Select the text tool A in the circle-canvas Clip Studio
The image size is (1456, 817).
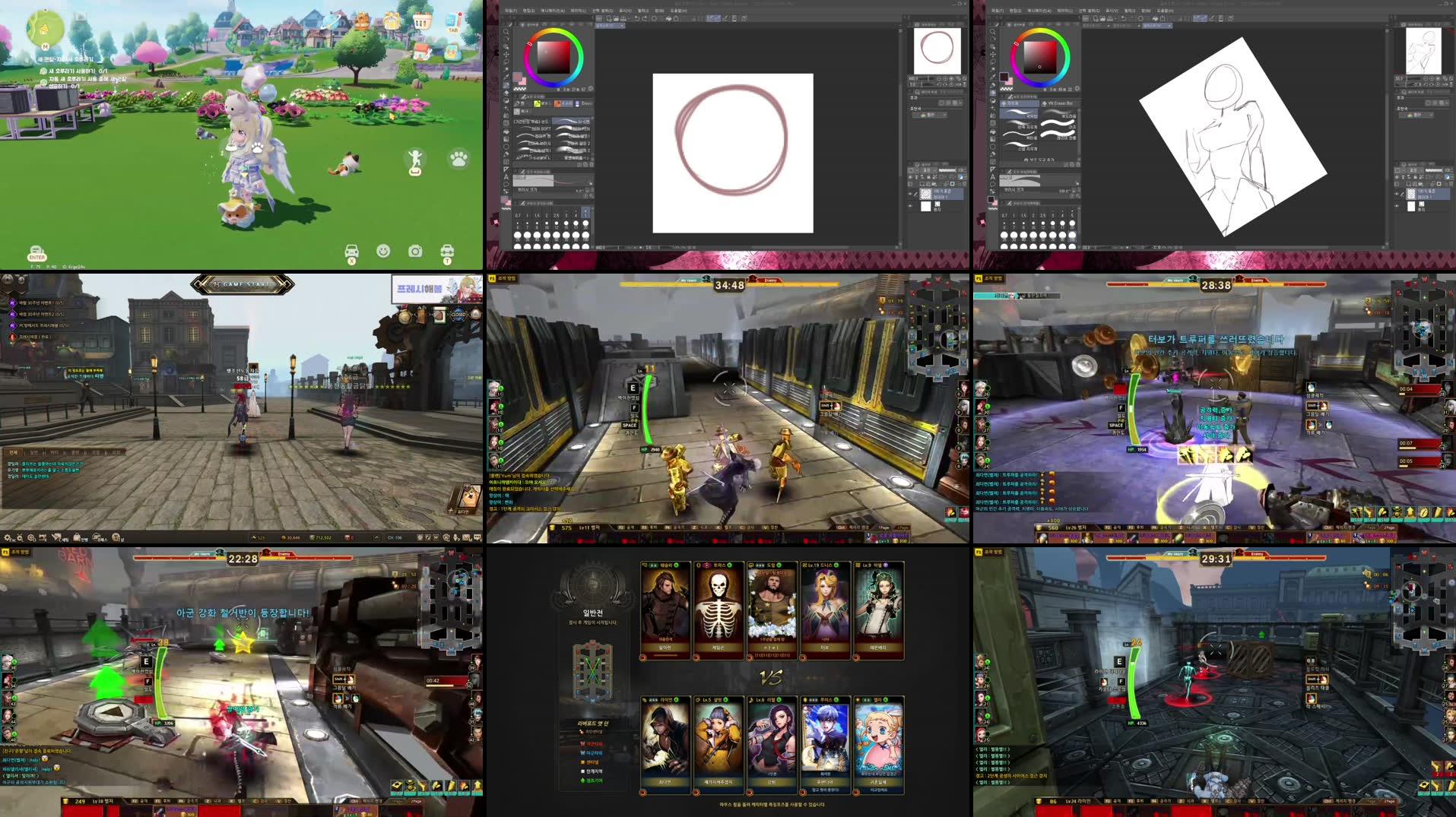506,177
